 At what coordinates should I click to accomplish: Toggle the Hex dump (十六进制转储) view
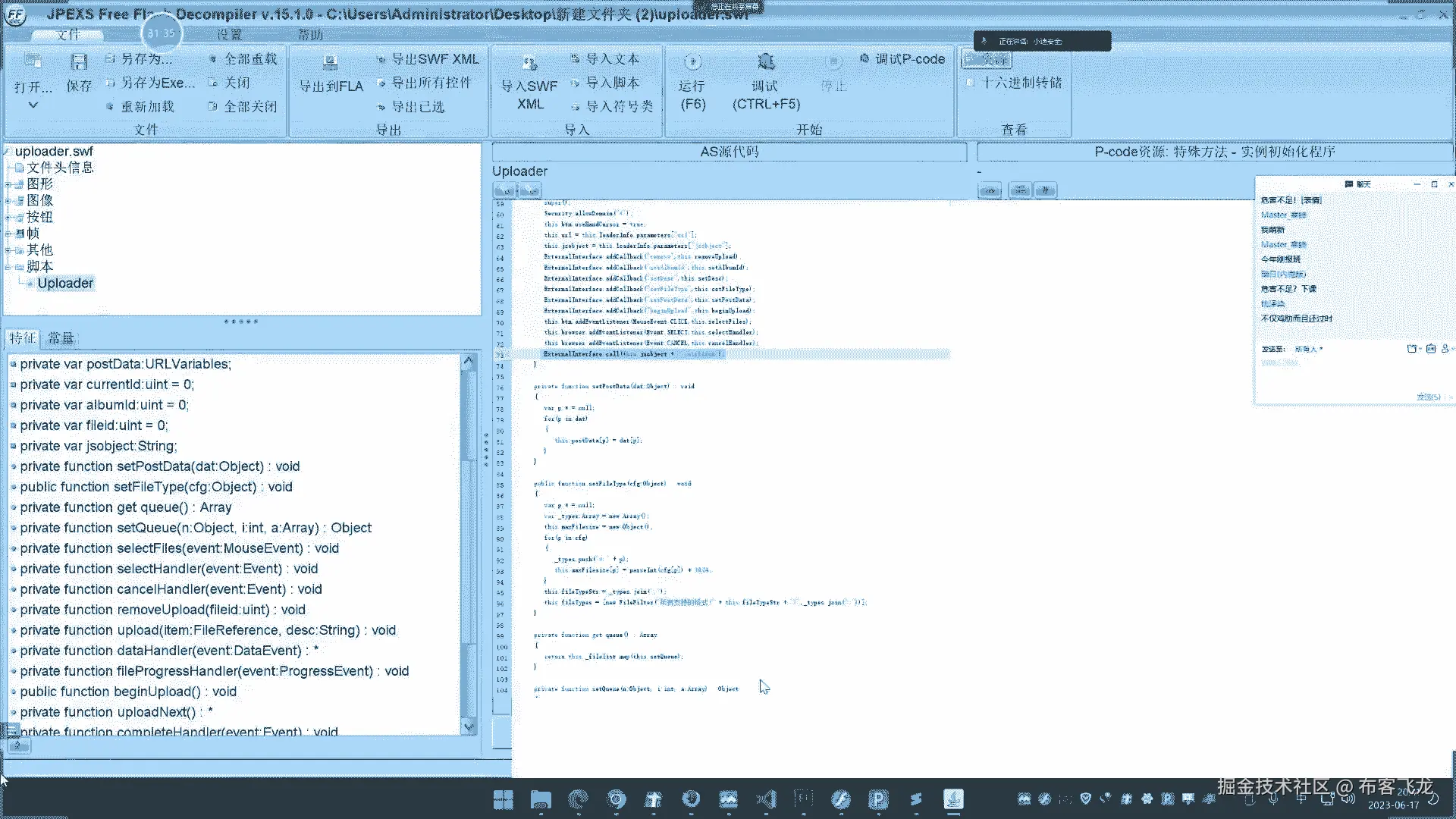click(x=1021, y=83)
